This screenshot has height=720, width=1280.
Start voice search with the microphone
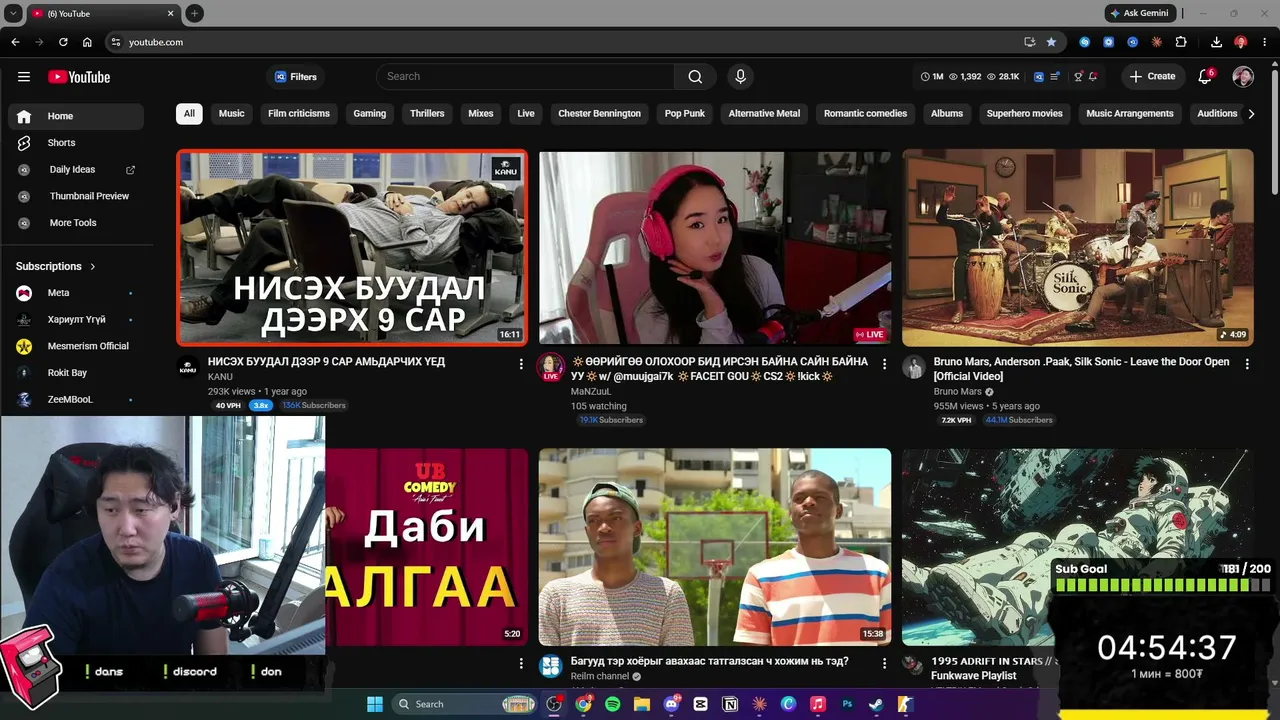[x=740, y=77]
